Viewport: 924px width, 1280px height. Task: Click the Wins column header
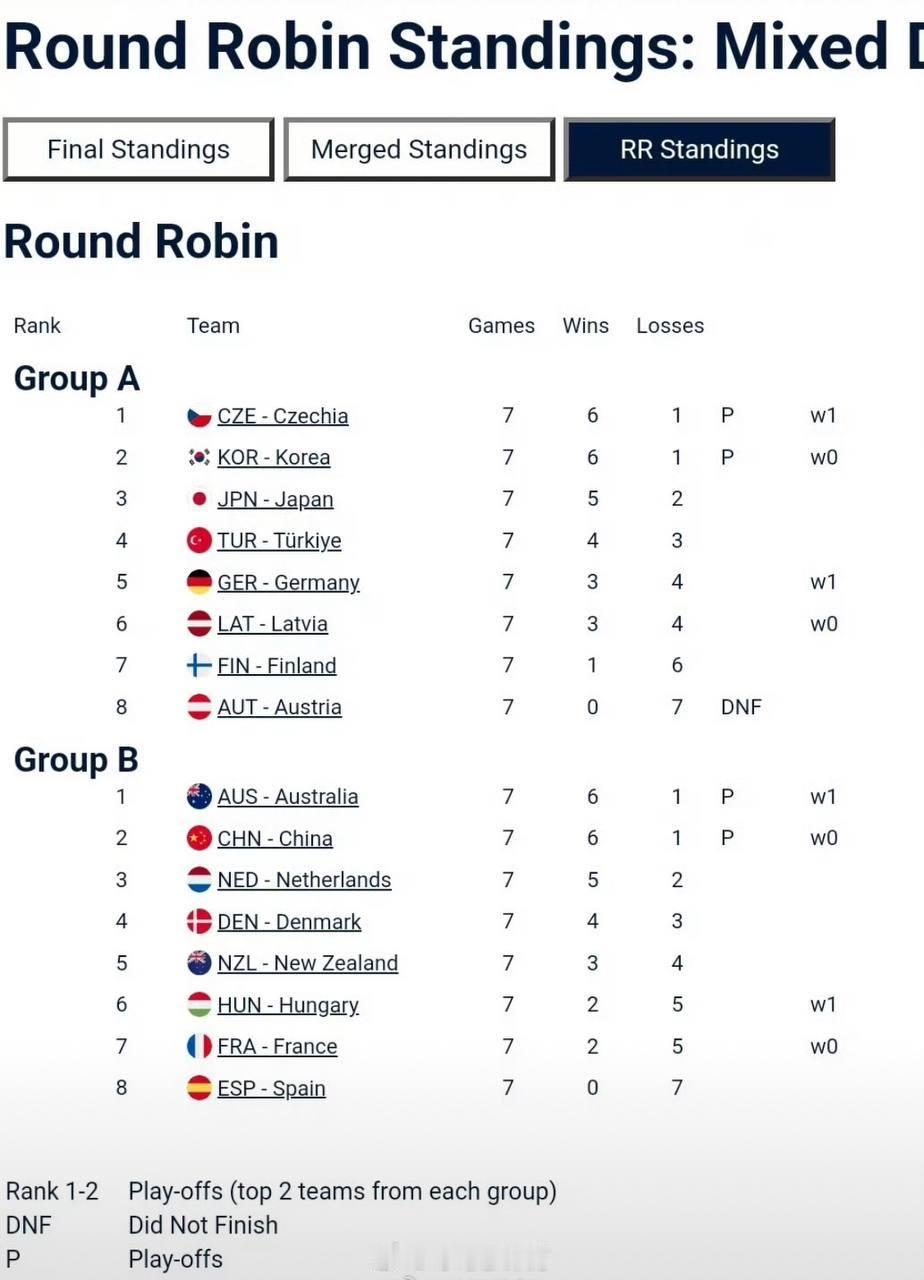(585, 326)
